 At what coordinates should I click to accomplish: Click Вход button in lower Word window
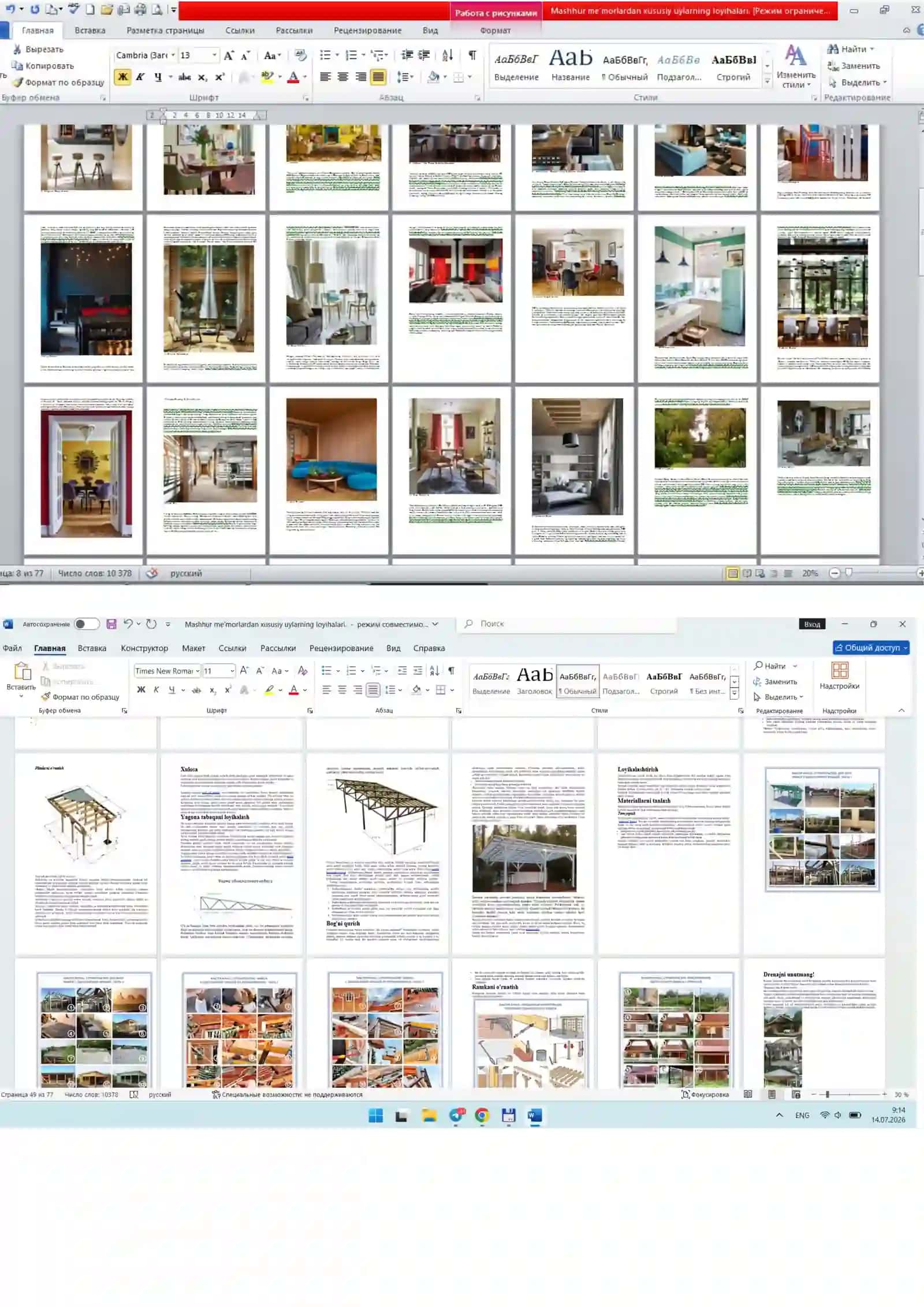812,624
